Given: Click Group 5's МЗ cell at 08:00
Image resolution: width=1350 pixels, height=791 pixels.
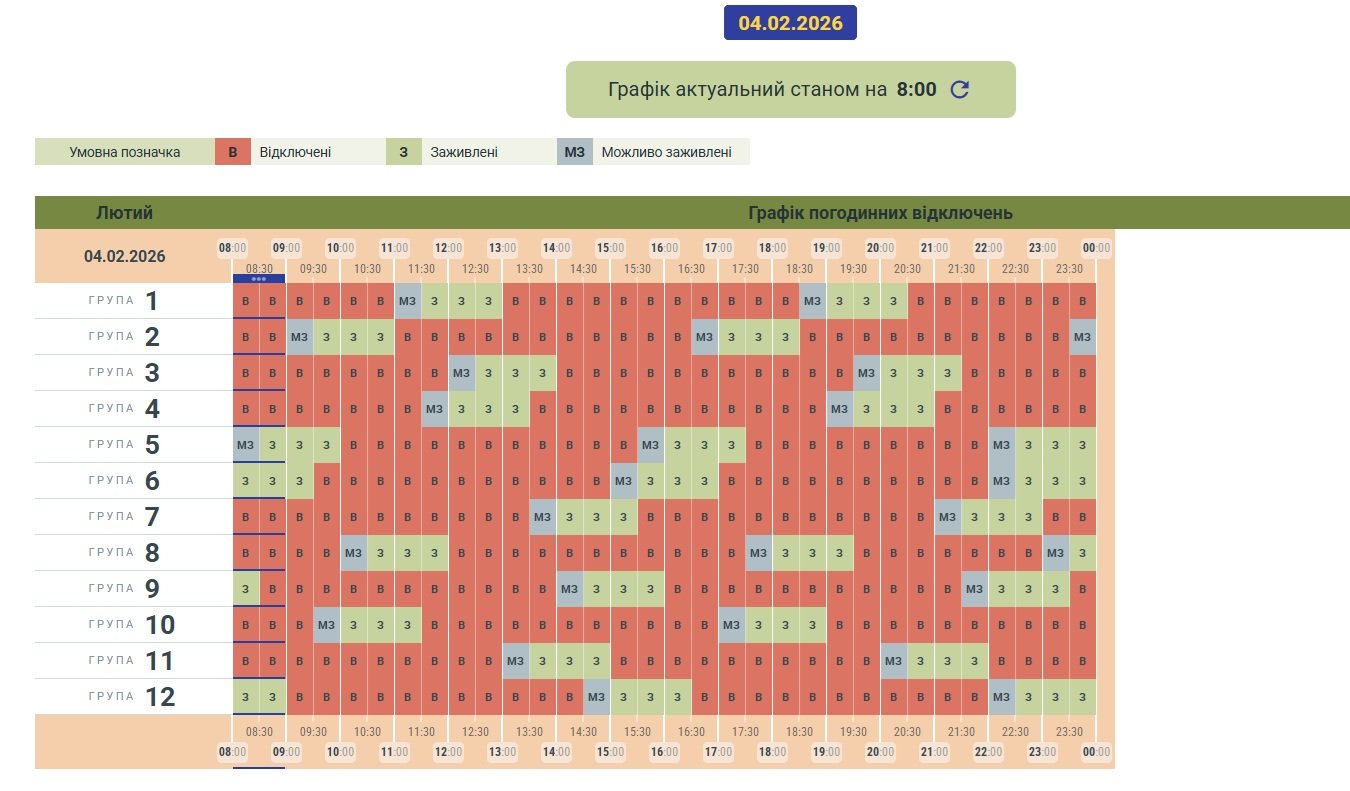Looking at the screenshot, I should click(246, 445).
